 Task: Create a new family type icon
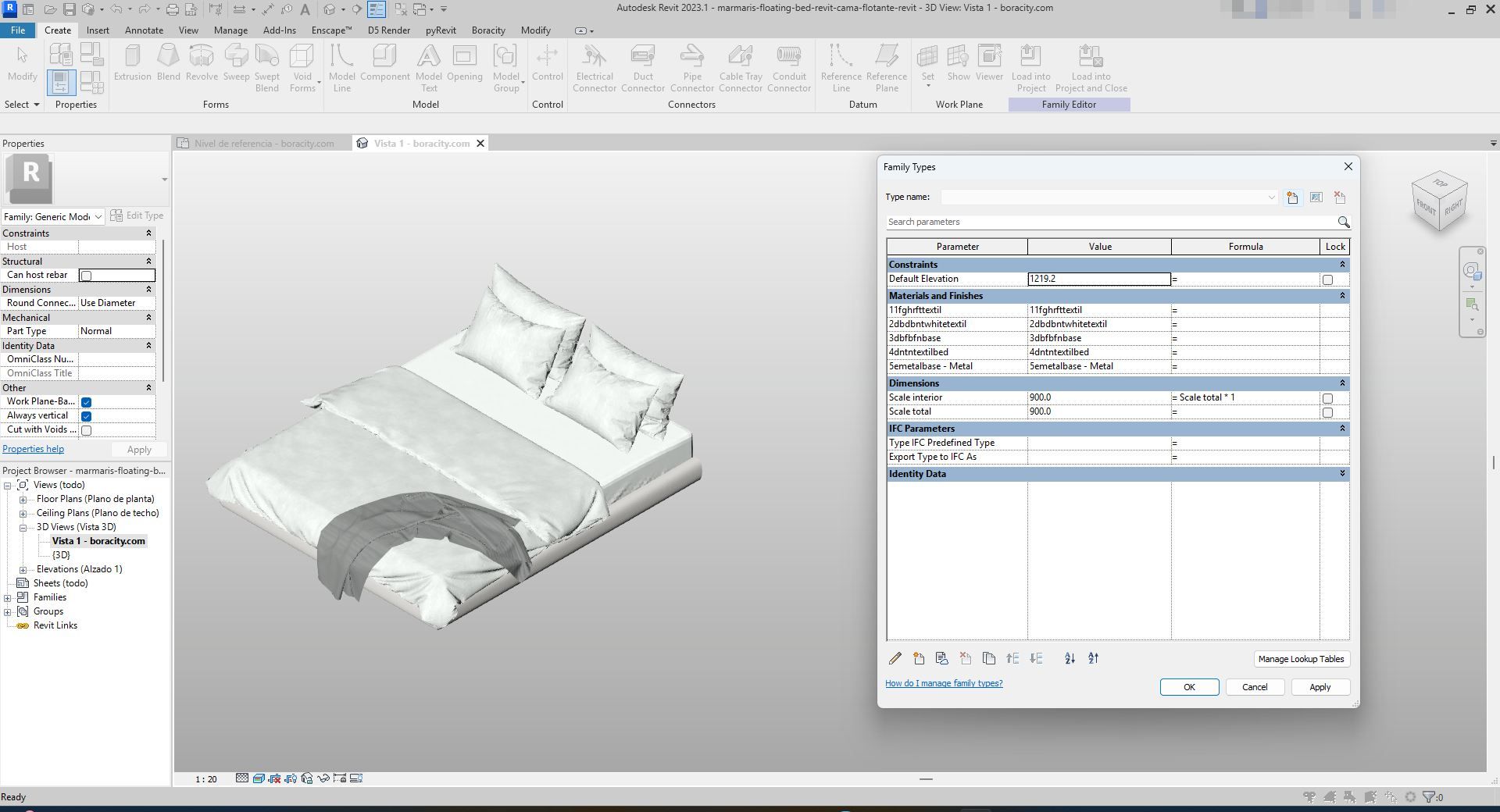[1292, 198]
